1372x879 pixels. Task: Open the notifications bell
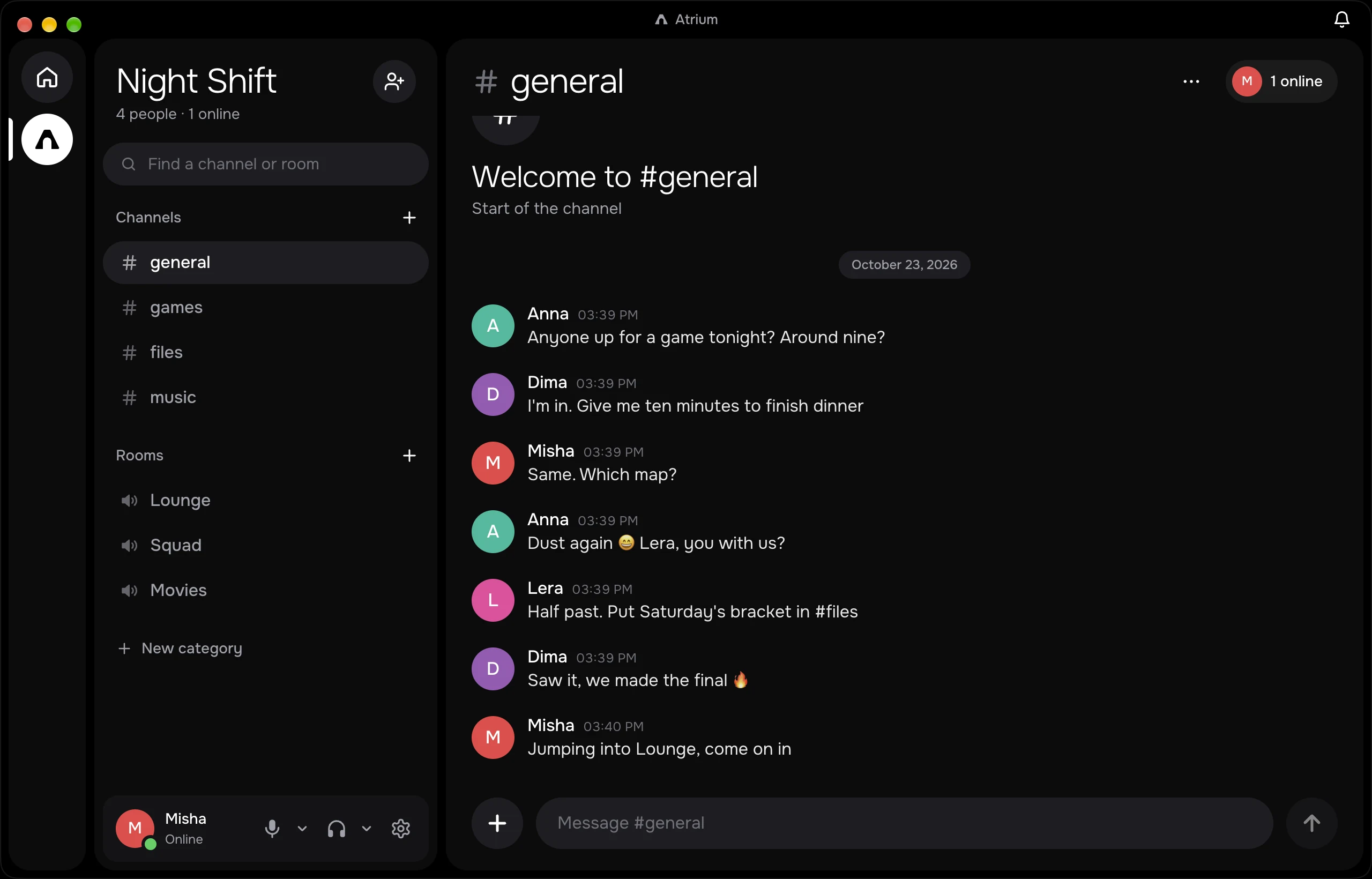click(x=1341, y=19)
